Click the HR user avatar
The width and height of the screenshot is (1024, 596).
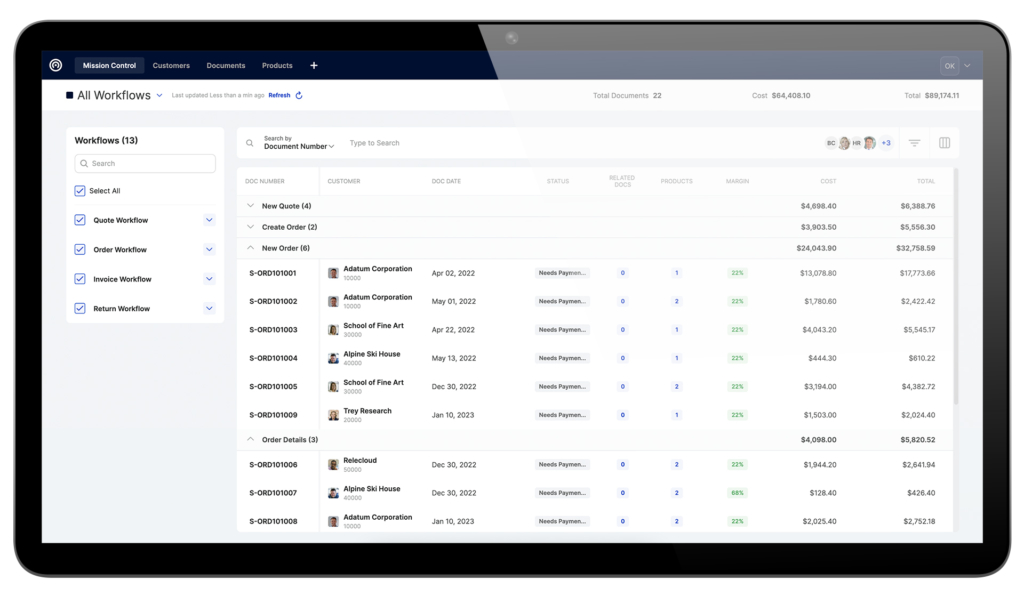coord(856,143)
